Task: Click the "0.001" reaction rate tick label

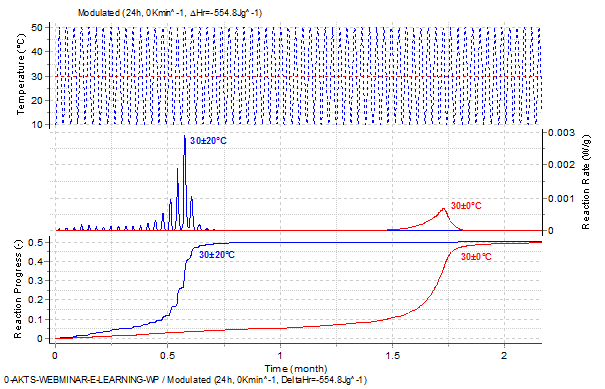Action: point(561,198)
